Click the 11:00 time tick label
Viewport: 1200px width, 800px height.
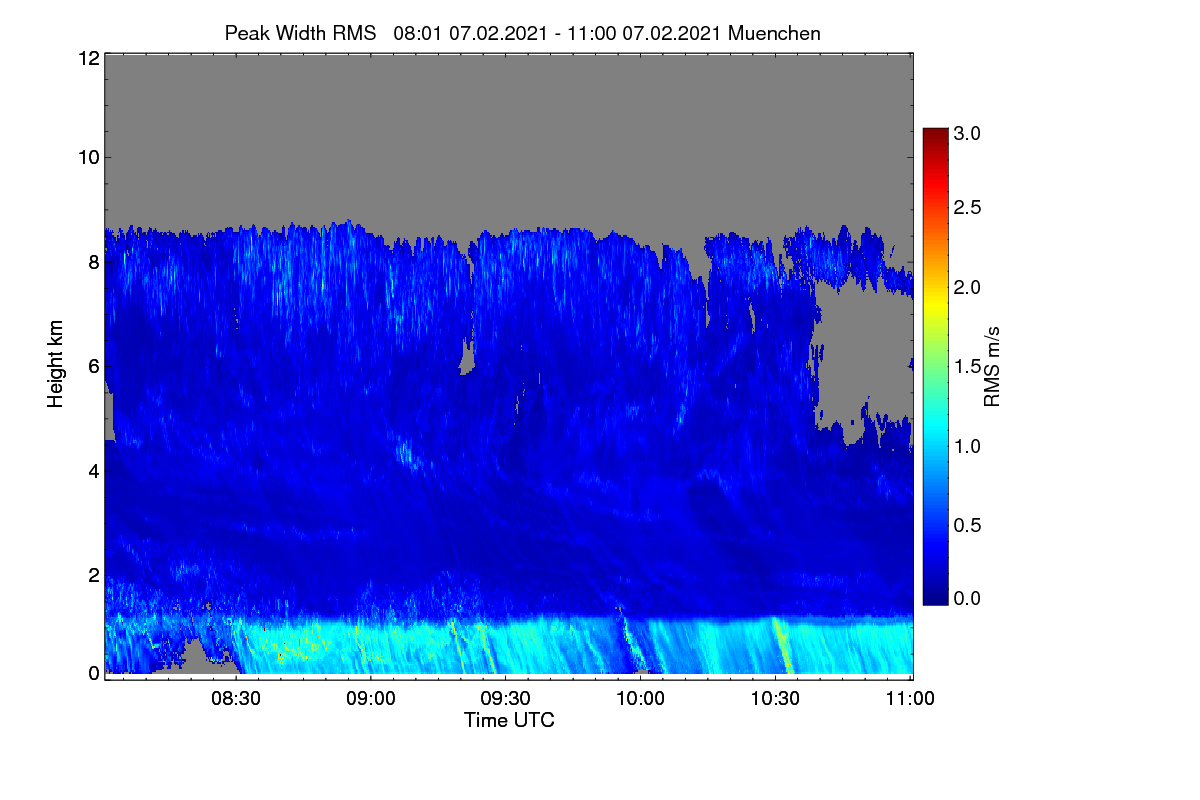pyautogui.click(x=910, y=698)
